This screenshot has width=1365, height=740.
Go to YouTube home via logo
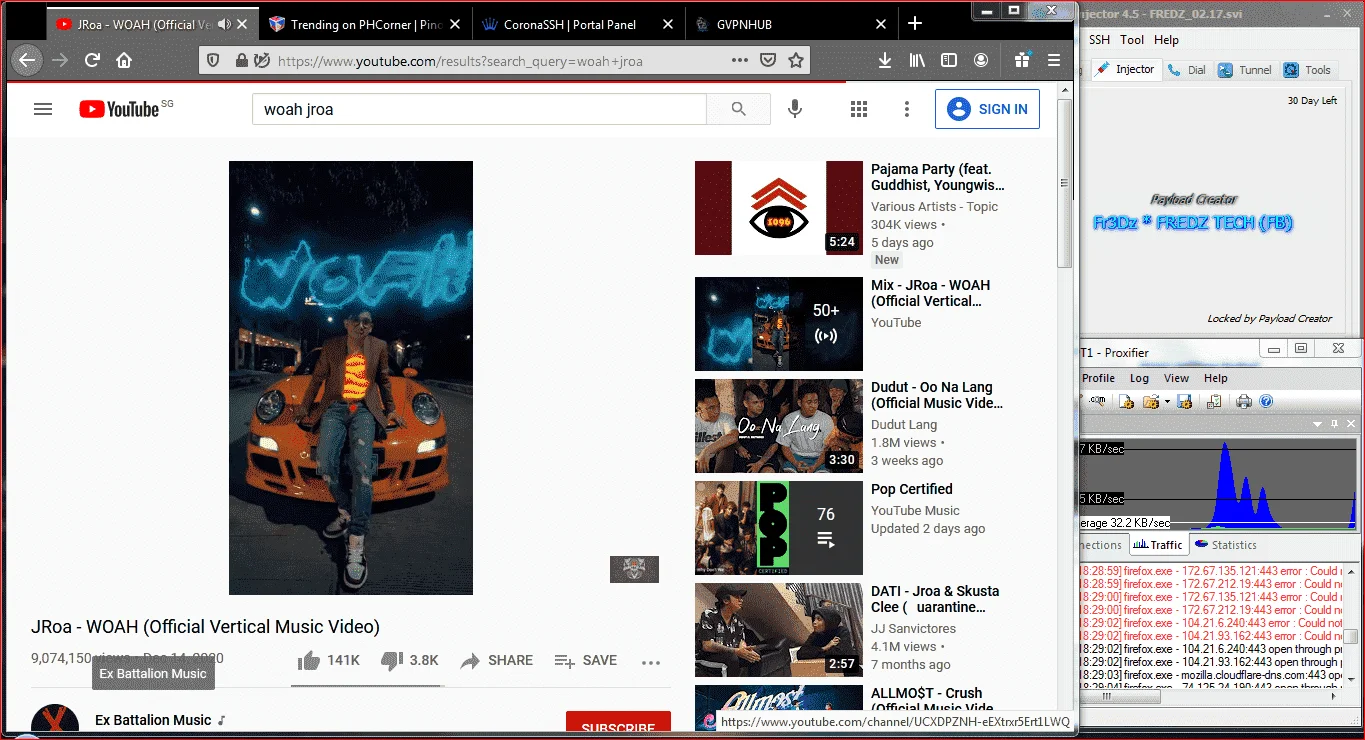[x=120, y=109]
